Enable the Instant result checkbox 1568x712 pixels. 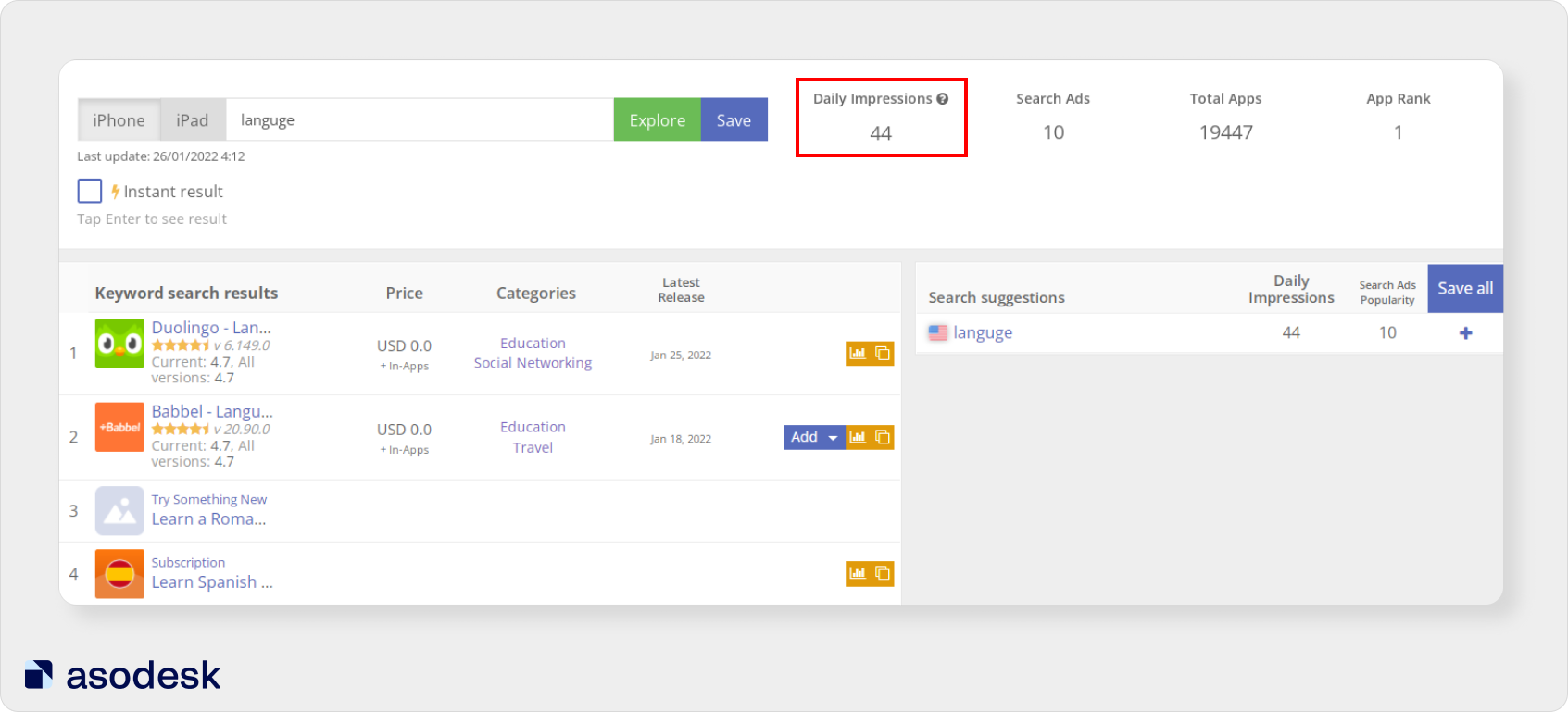click(90, 191)
